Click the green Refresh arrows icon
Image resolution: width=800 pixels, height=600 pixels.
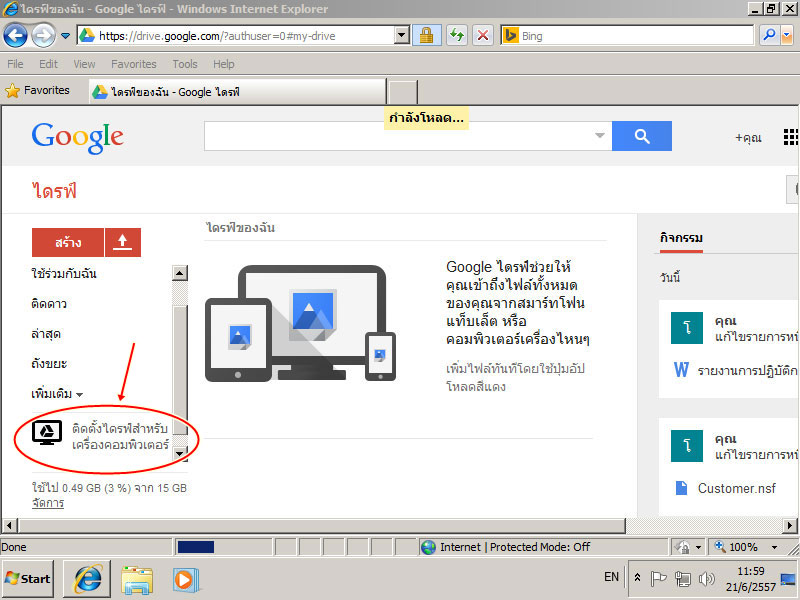457,36
